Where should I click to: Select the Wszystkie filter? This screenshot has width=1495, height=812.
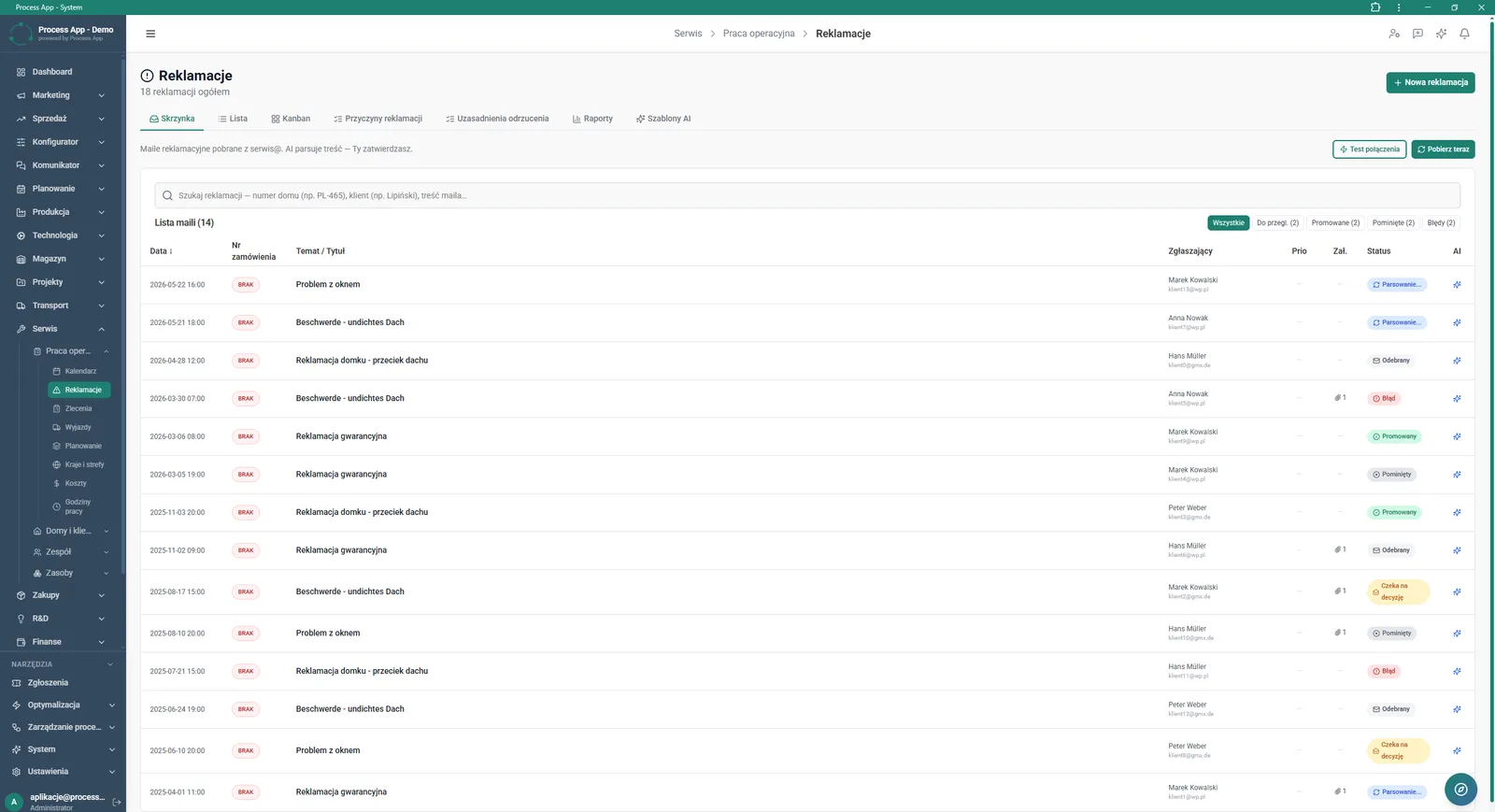(x=1228, y=223)
